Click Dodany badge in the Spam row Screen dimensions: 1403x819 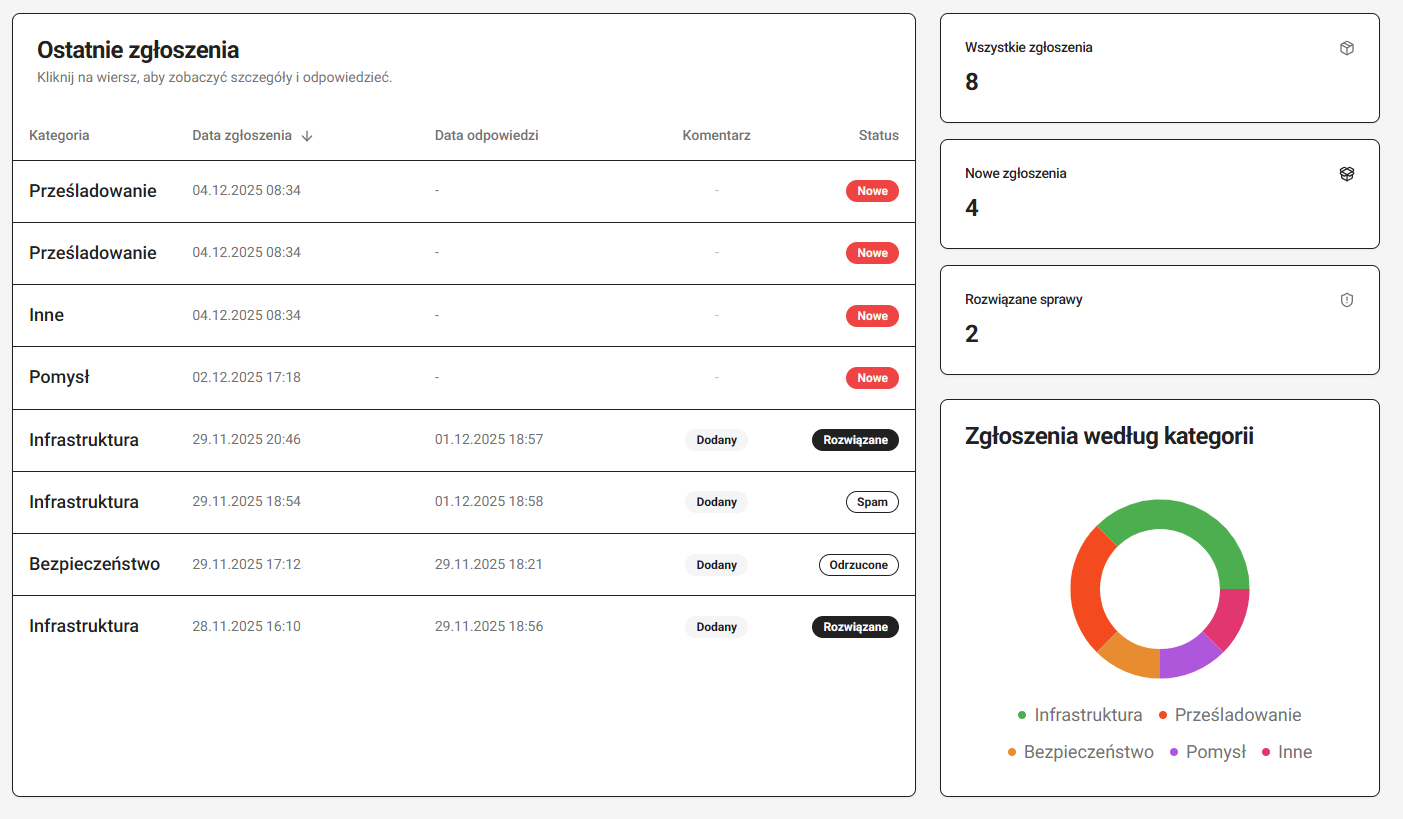pyautogui.click(x=716, y=502)
